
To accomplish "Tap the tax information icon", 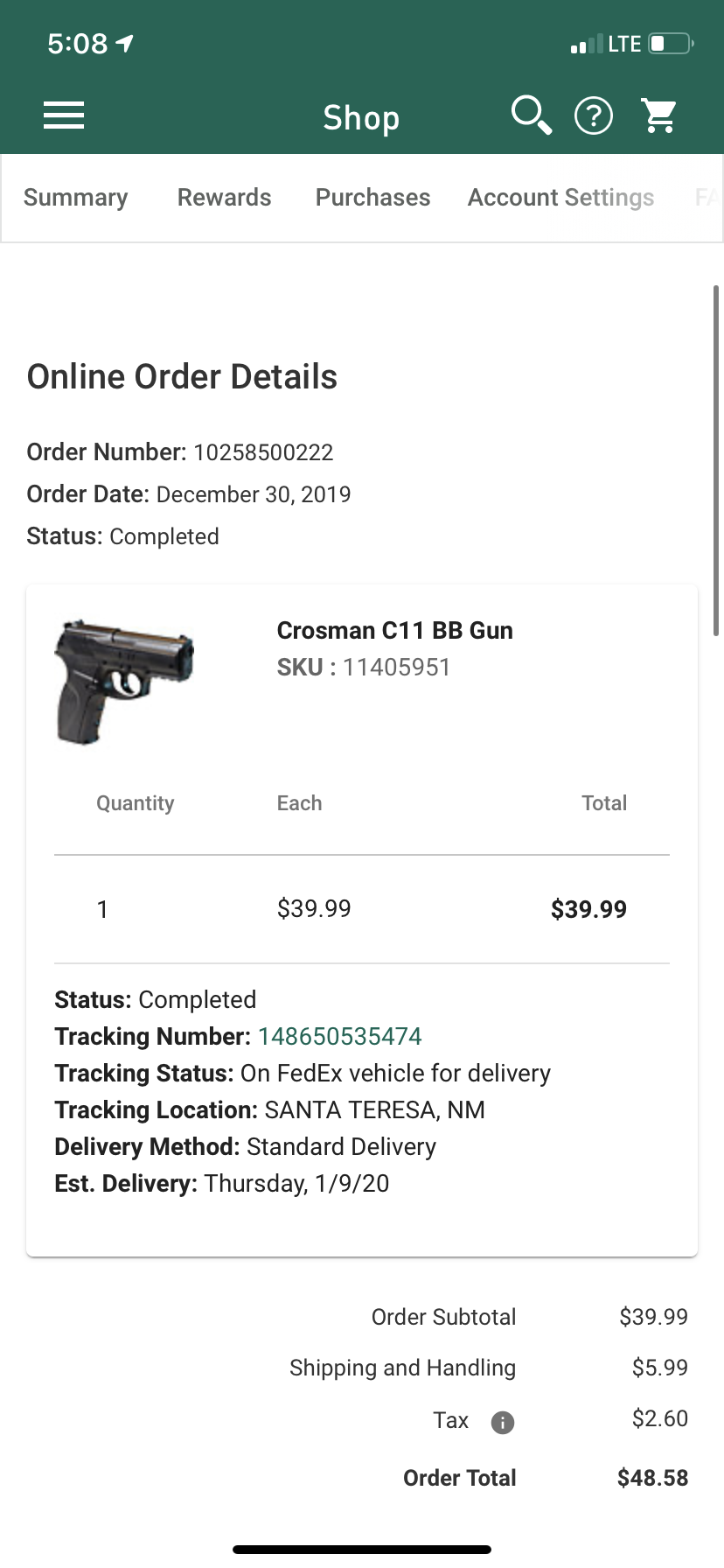I will [502, 1421].
